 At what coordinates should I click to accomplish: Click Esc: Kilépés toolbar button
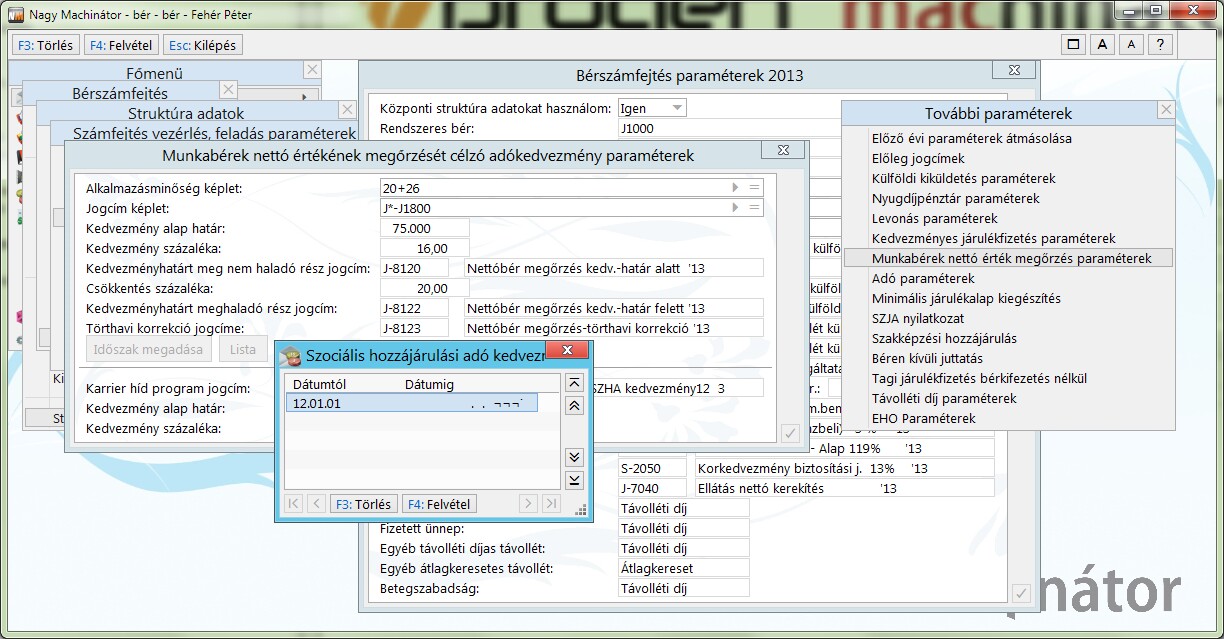point(203,45)
